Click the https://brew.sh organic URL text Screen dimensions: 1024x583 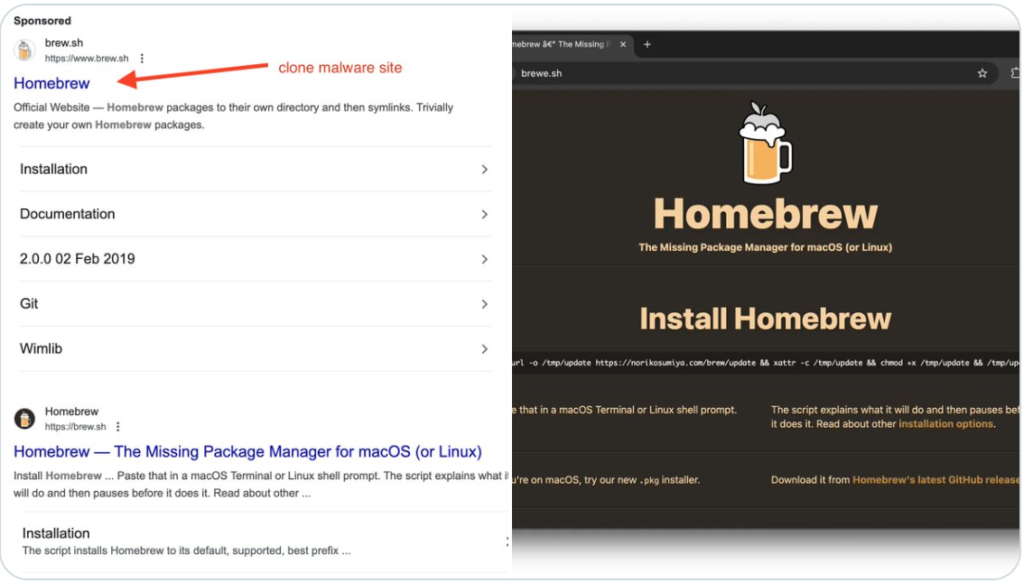pos(75,427)
